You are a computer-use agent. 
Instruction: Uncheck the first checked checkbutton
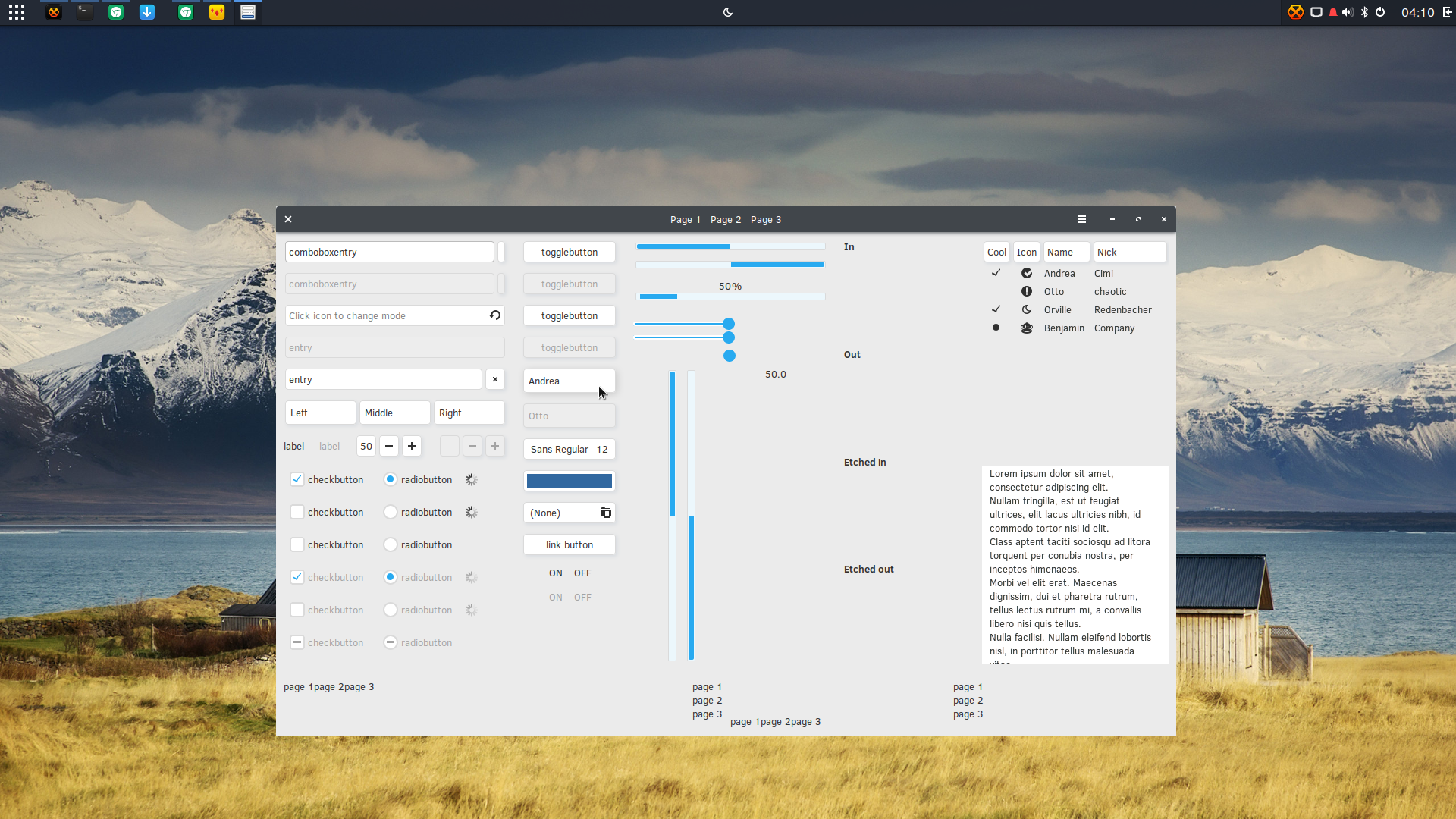[x=297, y=479]
